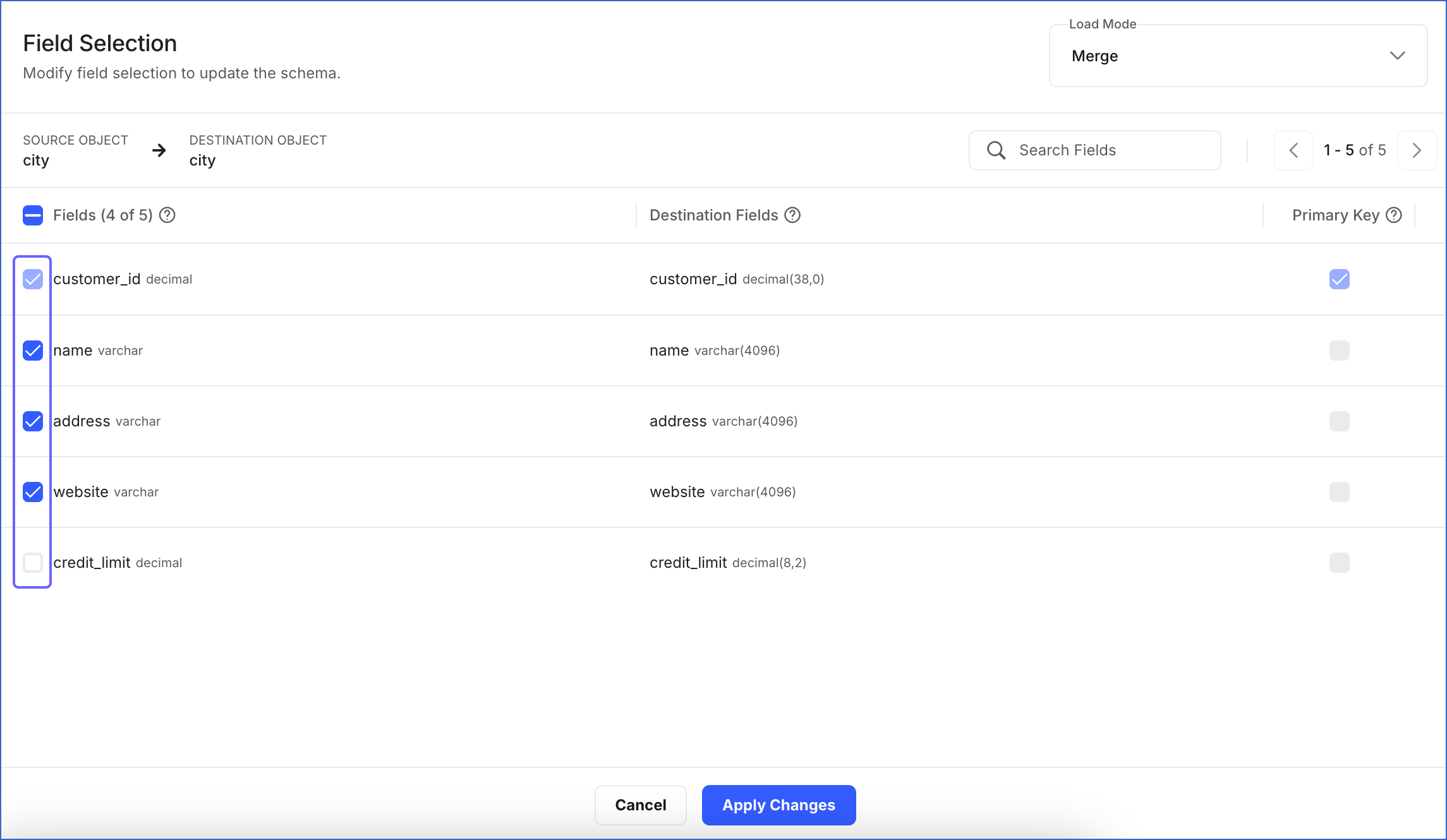Set credit_limit as primary key
The width and height of the screenshot is (1447, 840).
[x=1339, y=563]
